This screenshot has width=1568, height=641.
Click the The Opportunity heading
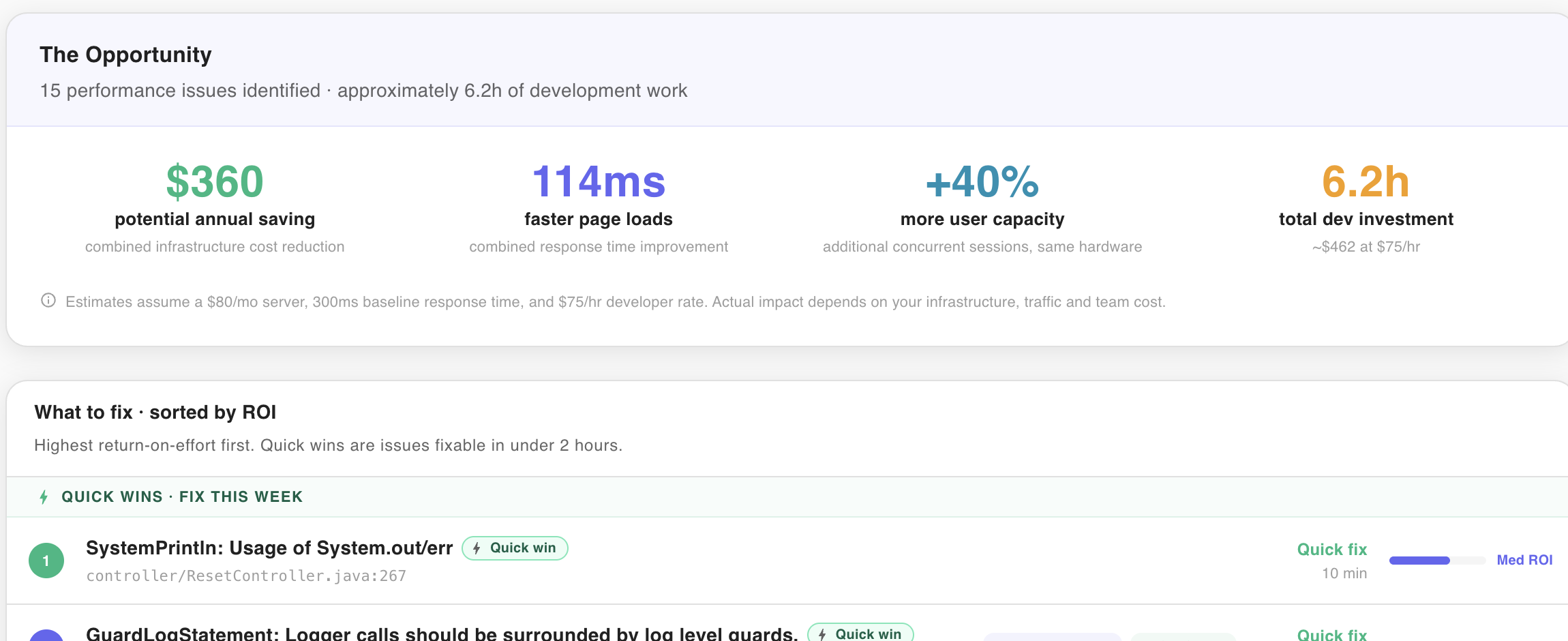coord(125,55)
